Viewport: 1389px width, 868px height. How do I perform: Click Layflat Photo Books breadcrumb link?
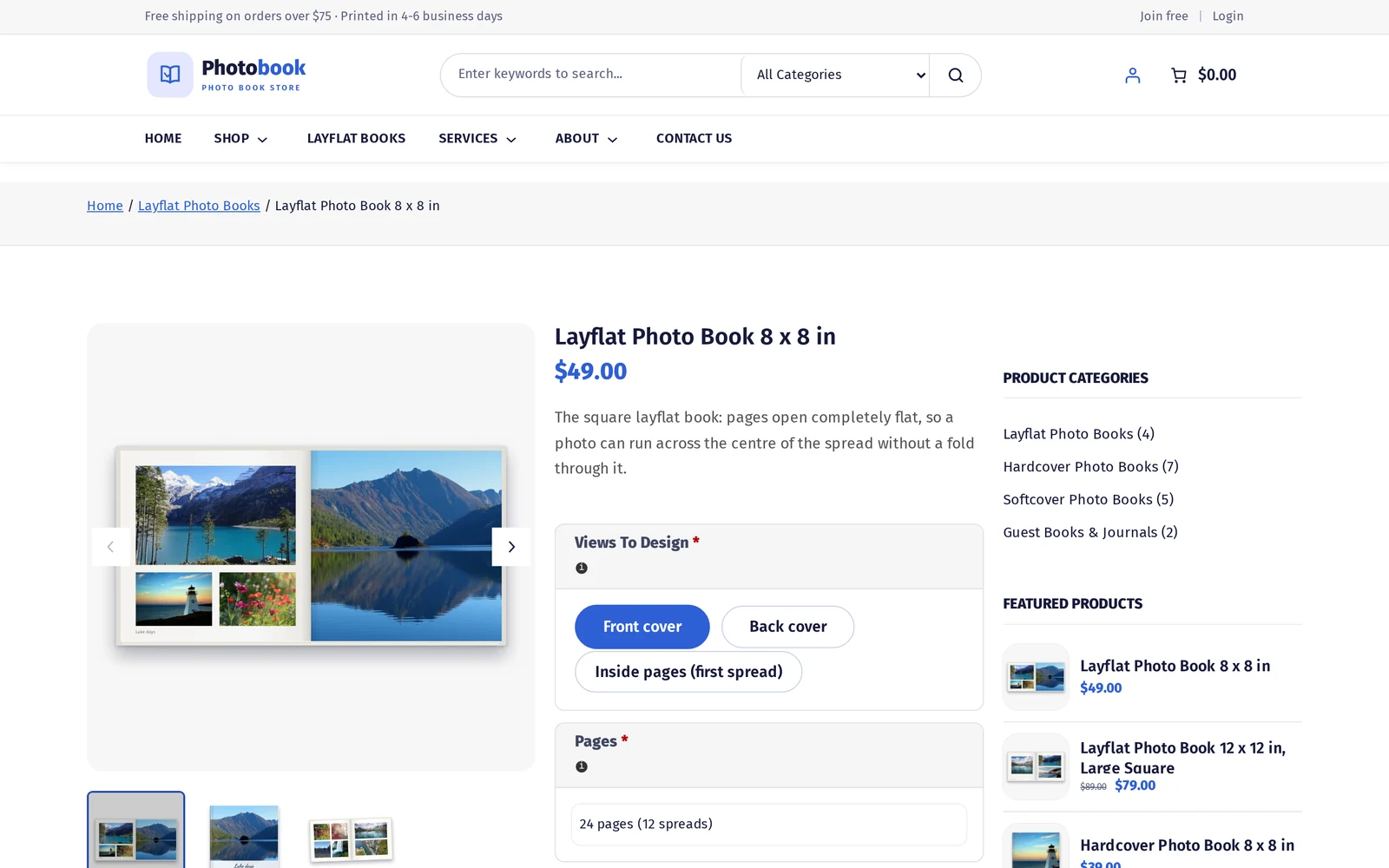pos(199,206)
